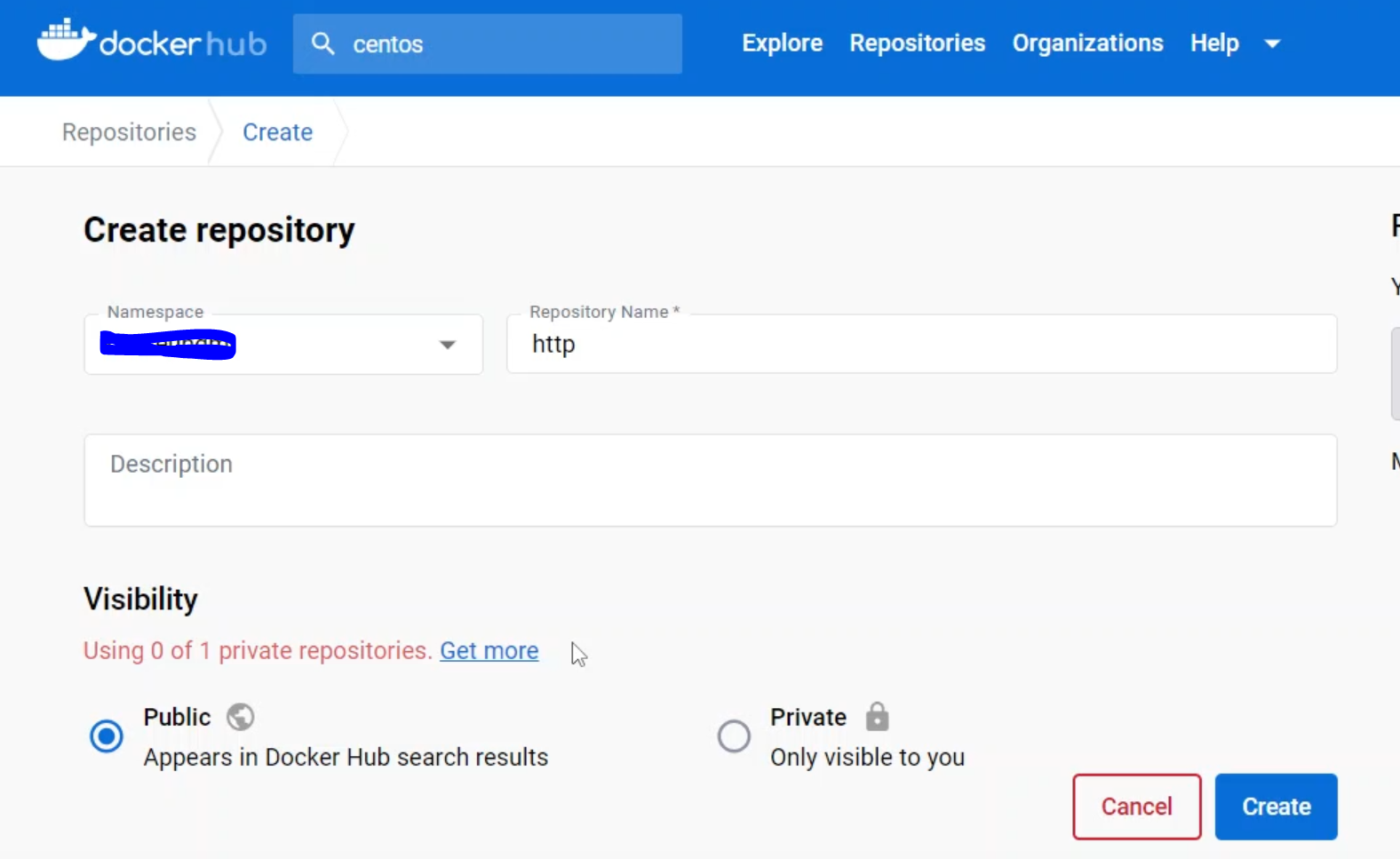
Task: Click the blue Create button
Action: click(x=1277, y=807)
